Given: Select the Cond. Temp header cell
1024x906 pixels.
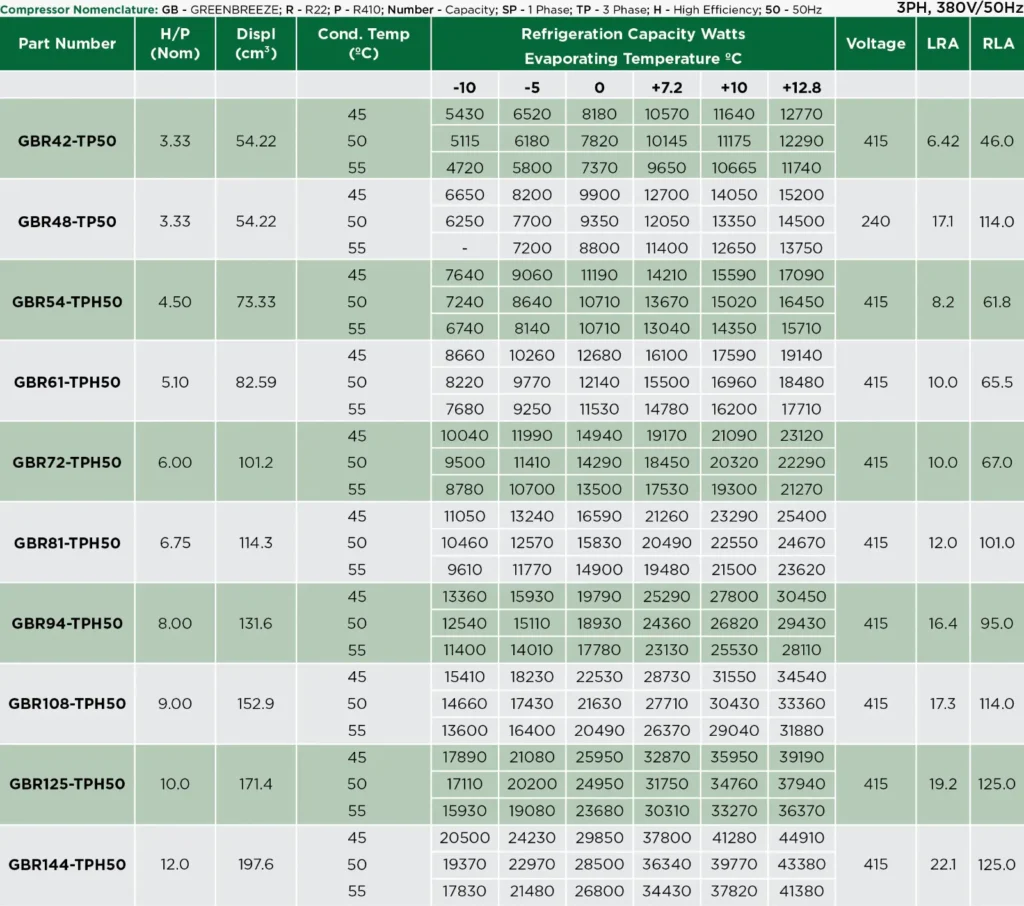Looking at the screenshot, I should [x=364, y=44].
